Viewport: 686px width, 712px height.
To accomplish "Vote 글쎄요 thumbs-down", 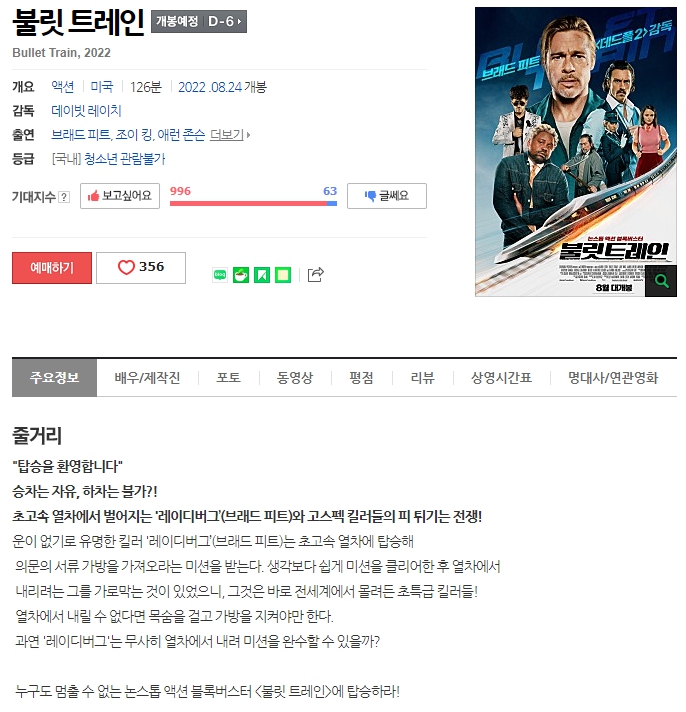I will pyautogui.click(x=387, y=196).
